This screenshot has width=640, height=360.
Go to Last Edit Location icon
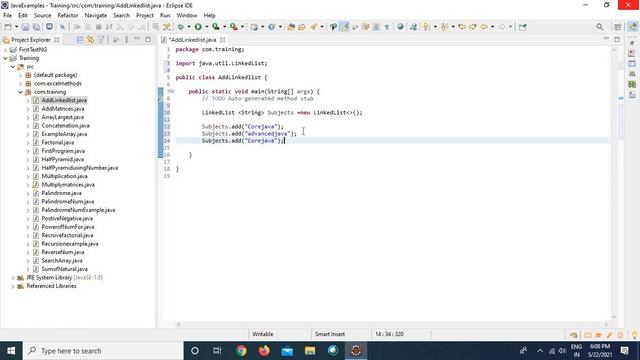point(462,27)
